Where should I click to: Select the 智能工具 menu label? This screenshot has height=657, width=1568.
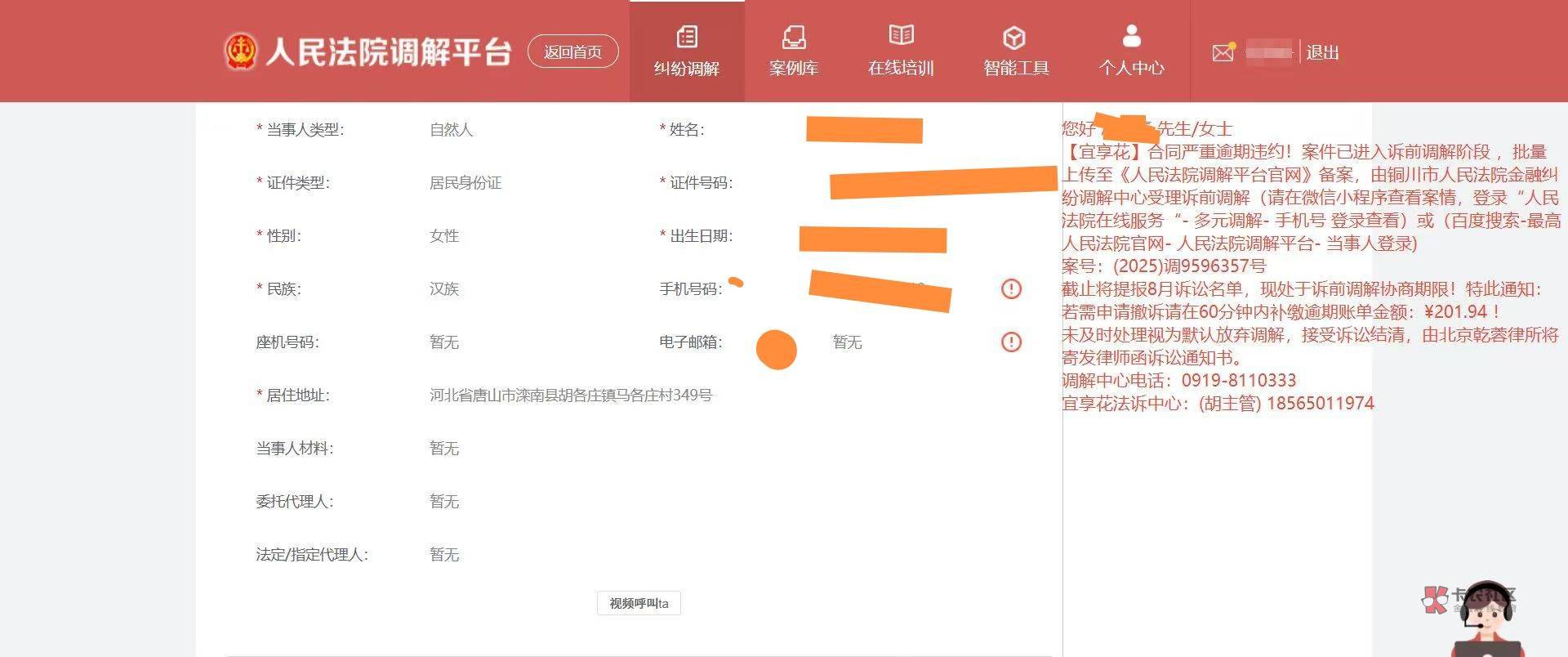(x=1015, y=69)
